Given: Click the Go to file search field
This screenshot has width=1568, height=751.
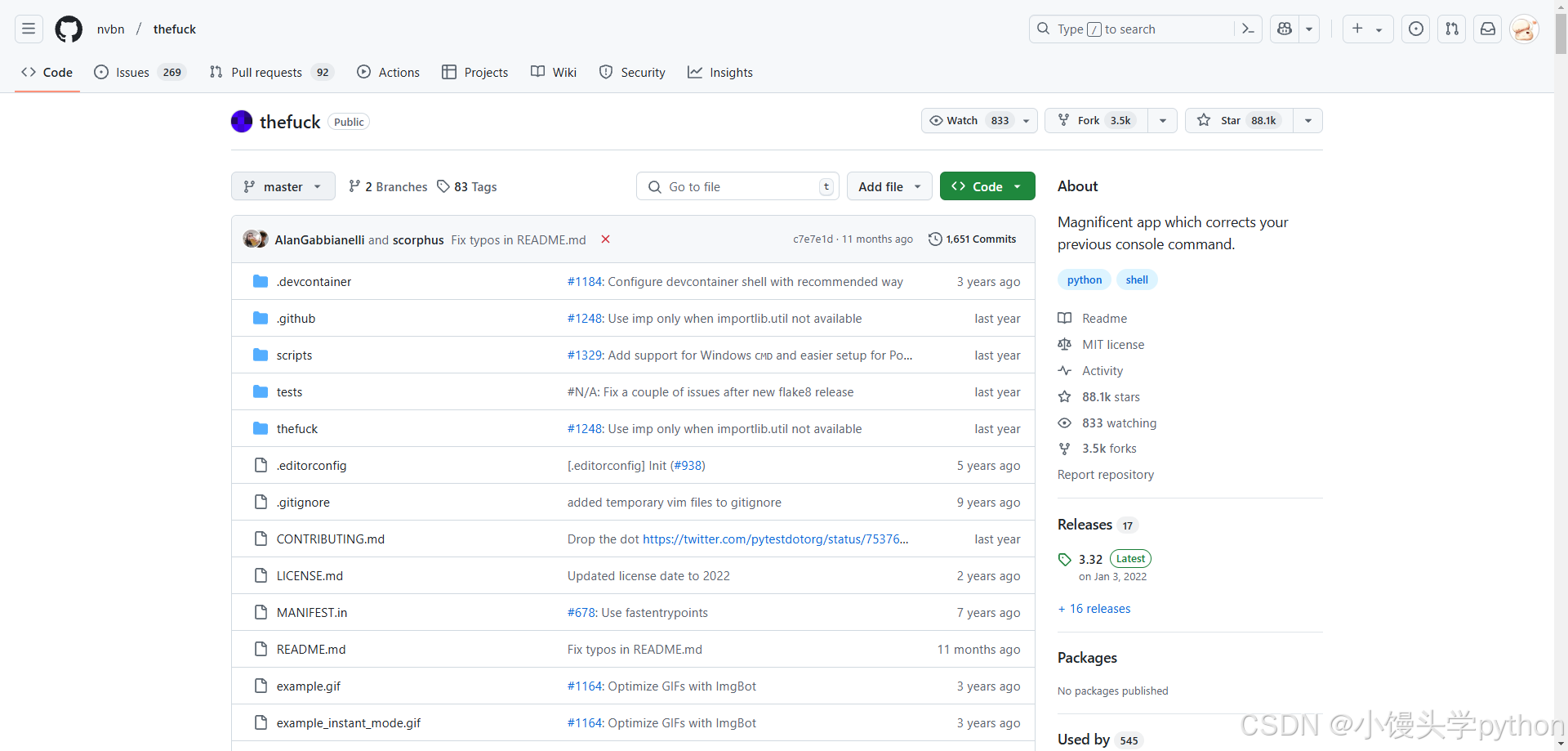Looking at the screenshot, I should pos(737,186).
